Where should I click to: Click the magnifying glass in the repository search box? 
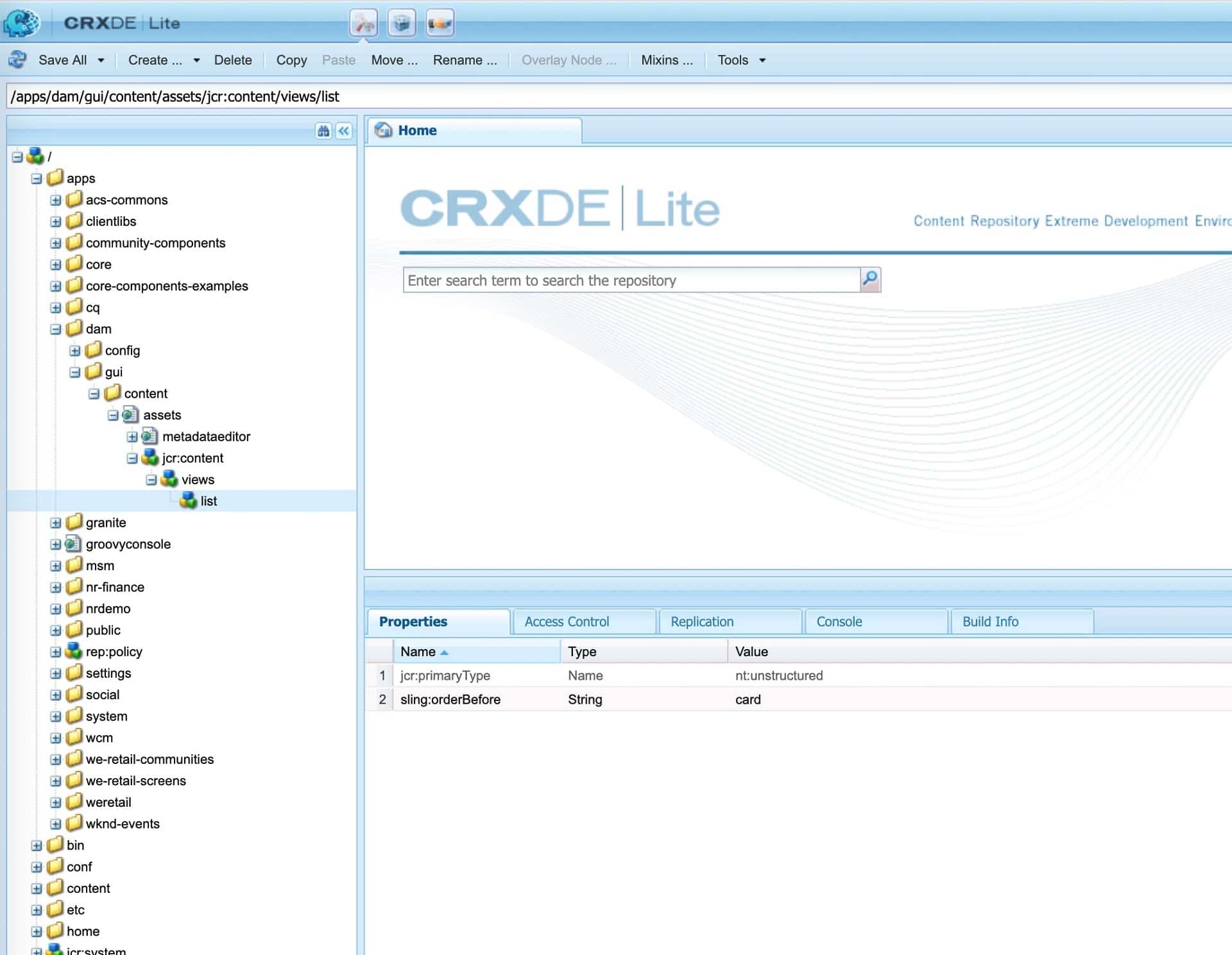pos(870,280)
